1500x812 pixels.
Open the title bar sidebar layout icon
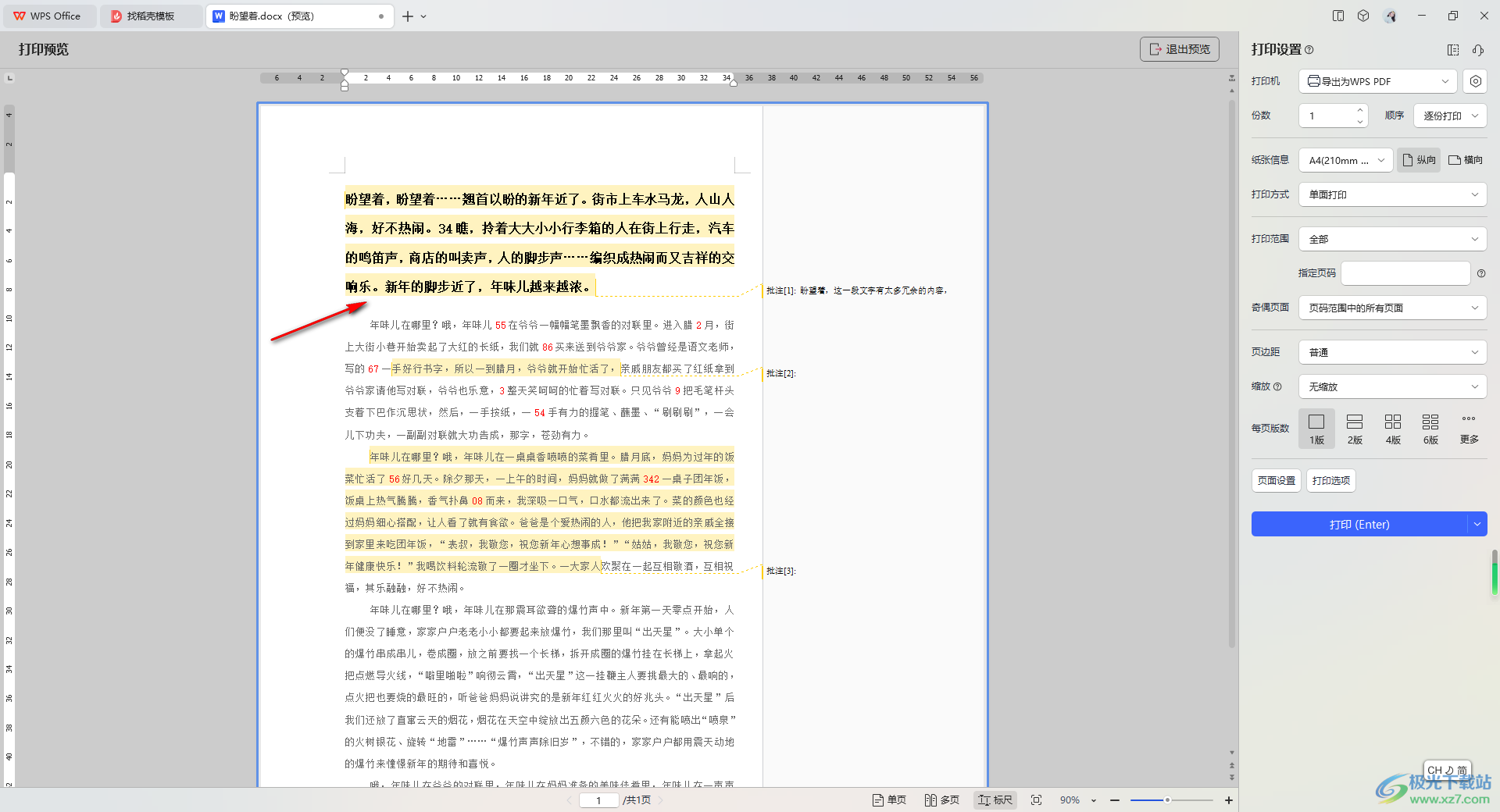pos(1338,16)
